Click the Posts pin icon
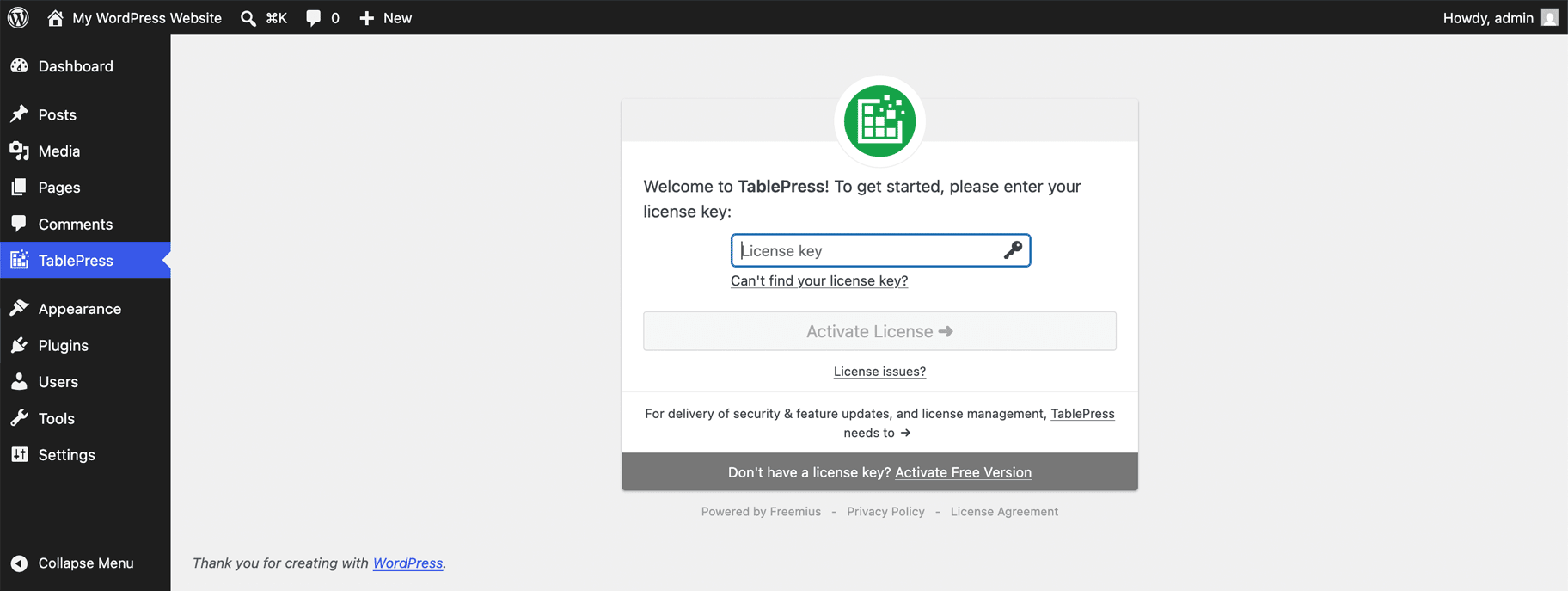This screenshot has height=591, width=1568. click(19, 114)
